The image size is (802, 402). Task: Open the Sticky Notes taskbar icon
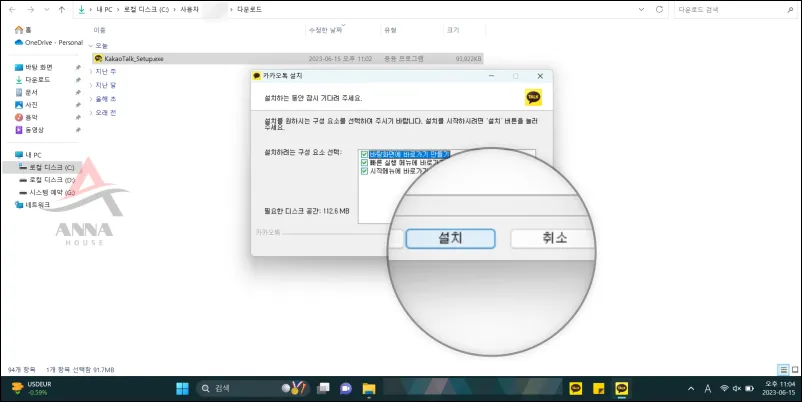[599, 389]
